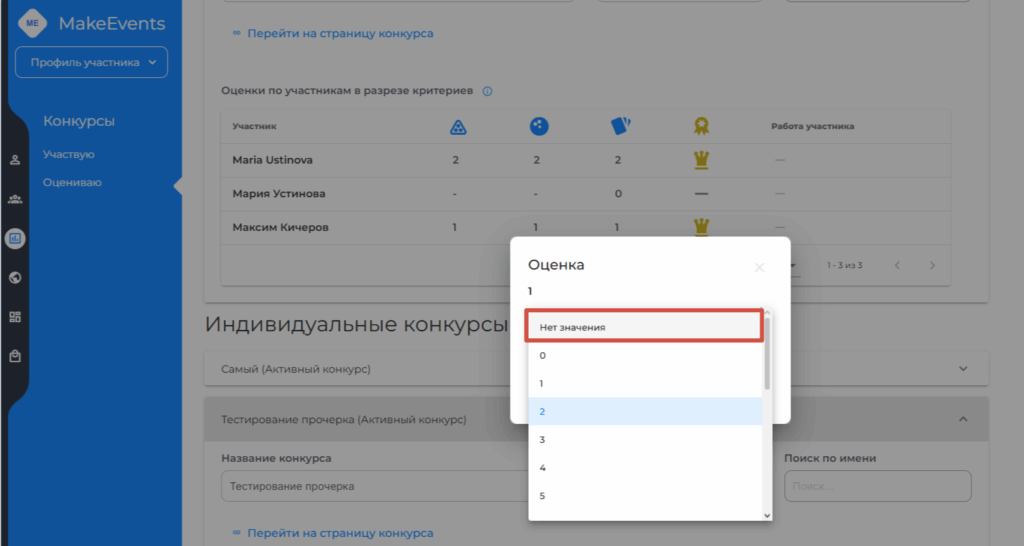Click the group of people sidebar icon

(x=15, y=199)
